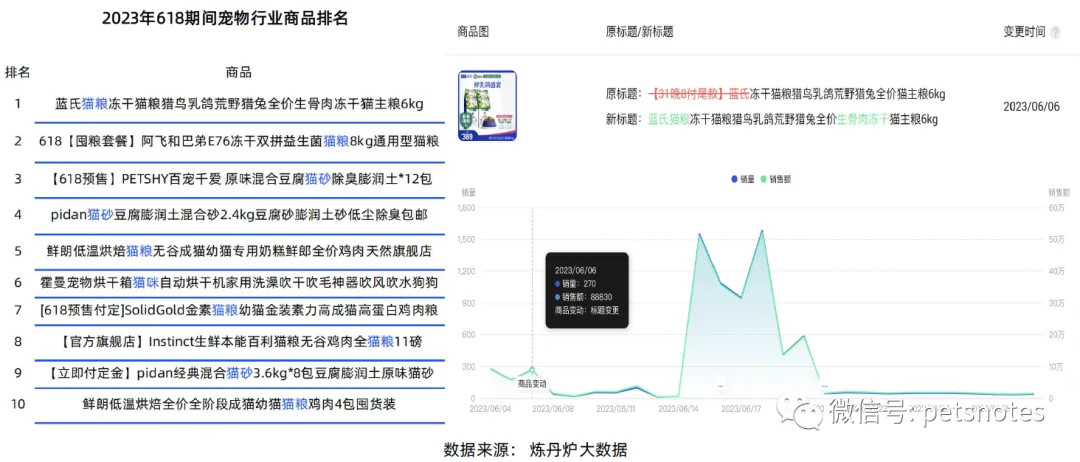Click the help icon beside 变更时间
Screen dimensions: 1080x462
pyautogui.click(x=1055, y=32)
